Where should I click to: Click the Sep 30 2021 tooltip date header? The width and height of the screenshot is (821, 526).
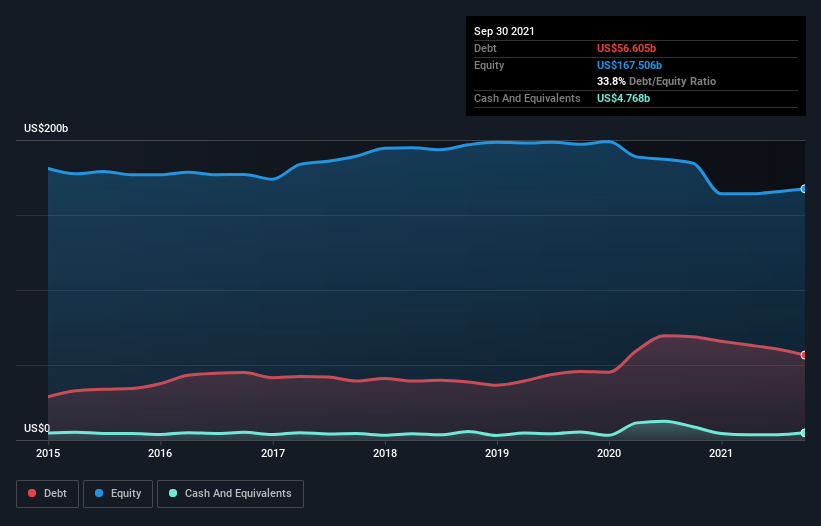(x=504, y=31)
